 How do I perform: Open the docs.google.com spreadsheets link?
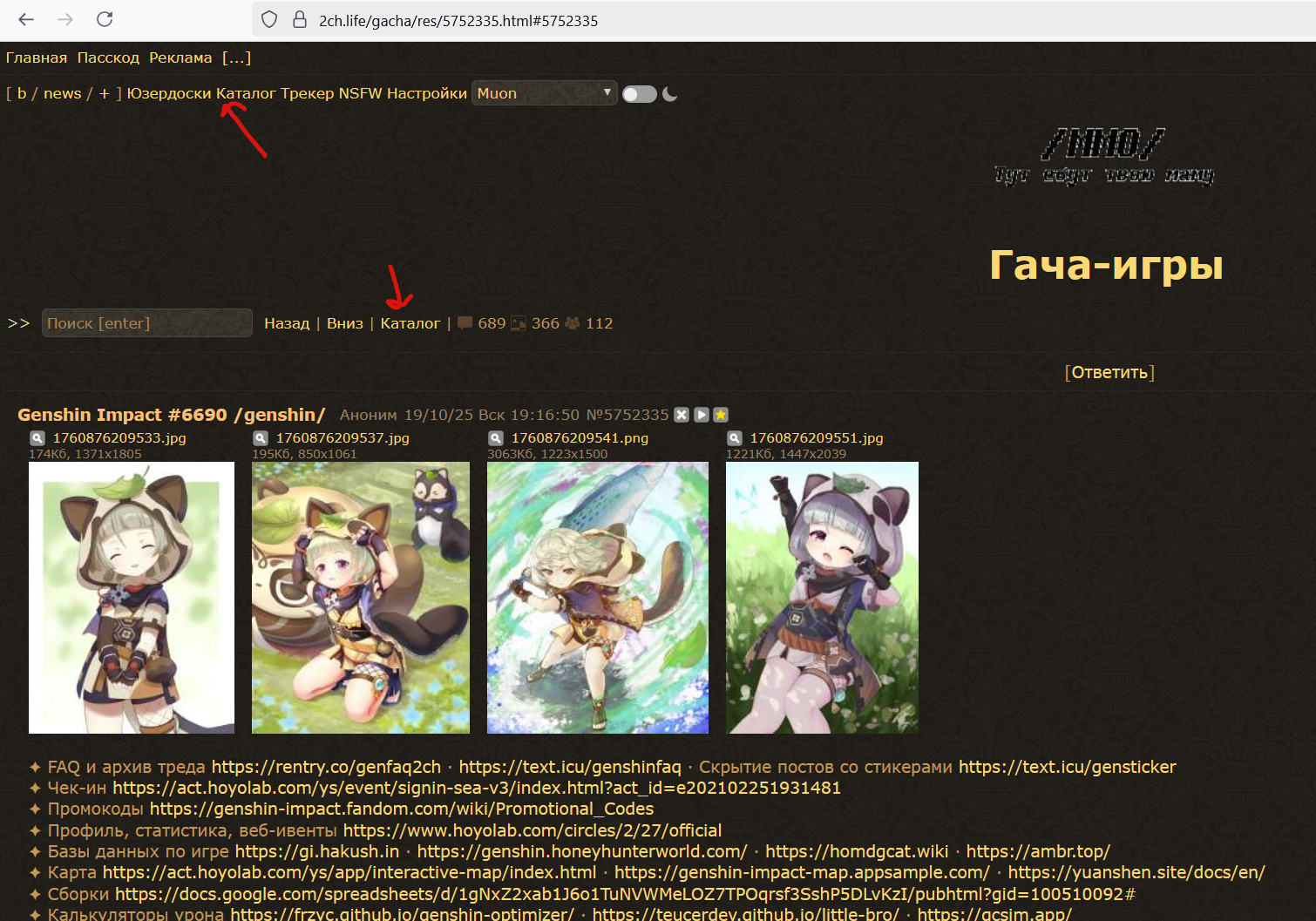point(625,894)
